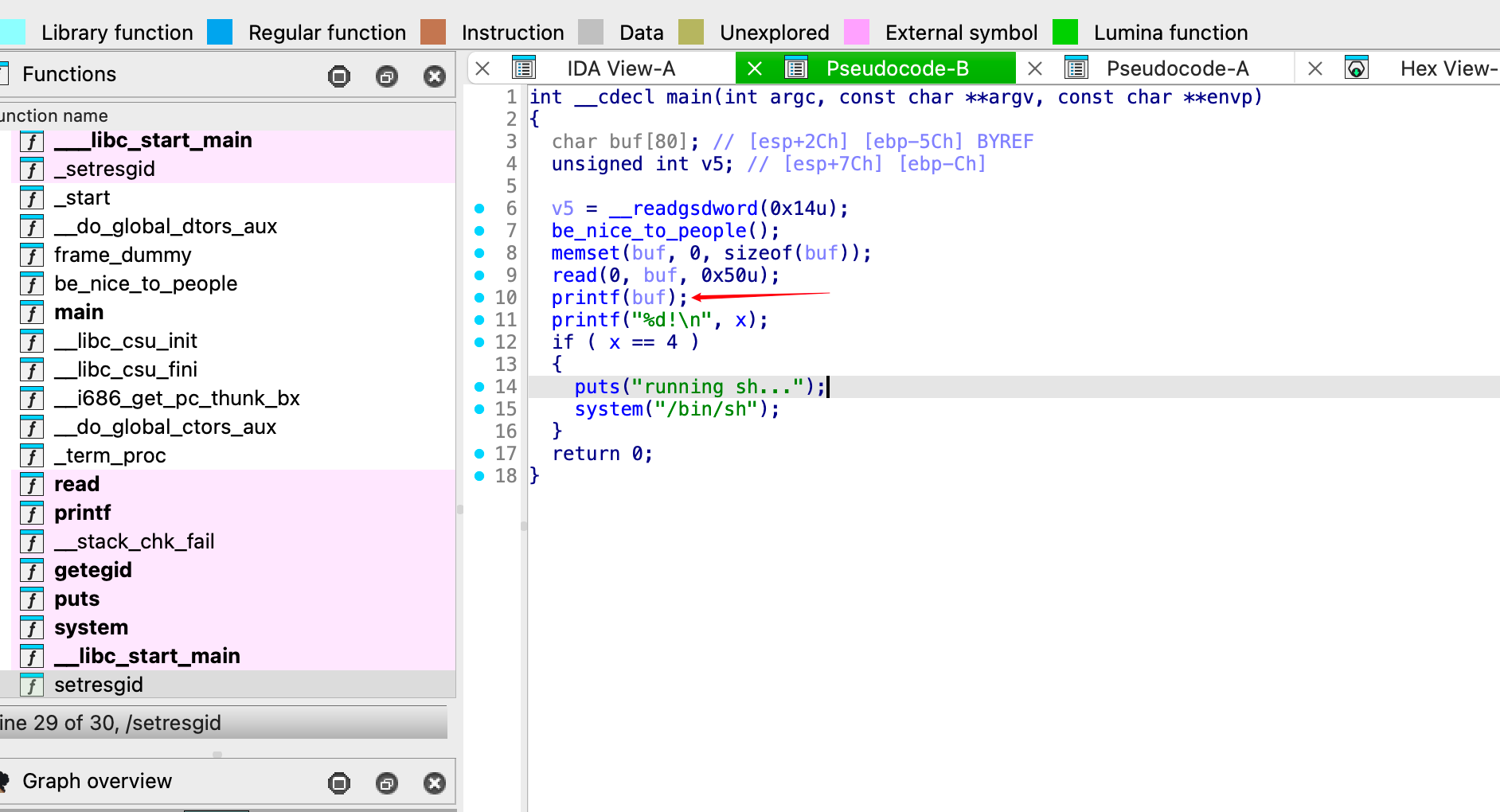
Task: Click the Lumina function green swatch
Action: [1064, 32]
